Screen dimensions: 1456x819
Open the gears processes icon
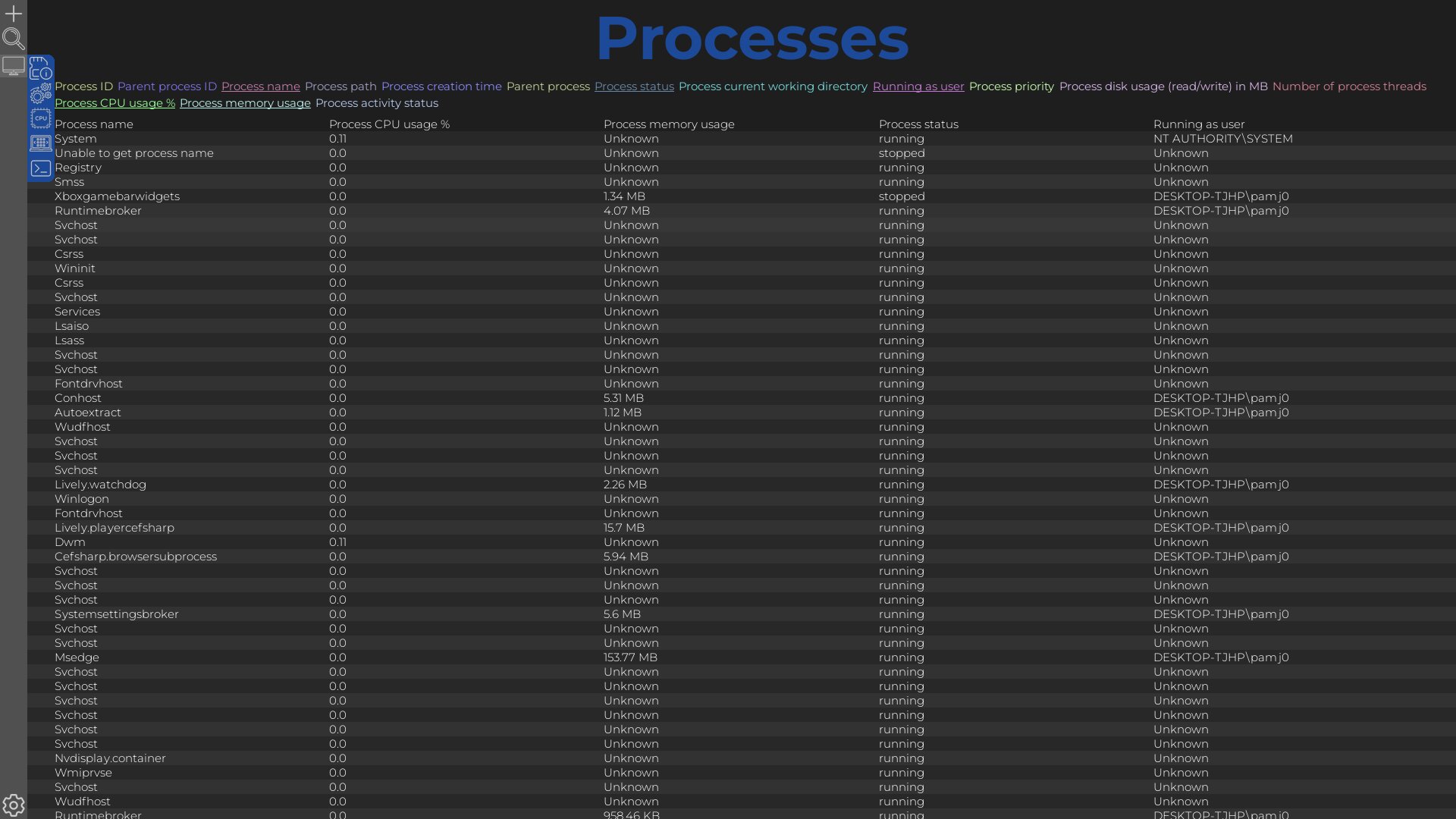(41, 94)
